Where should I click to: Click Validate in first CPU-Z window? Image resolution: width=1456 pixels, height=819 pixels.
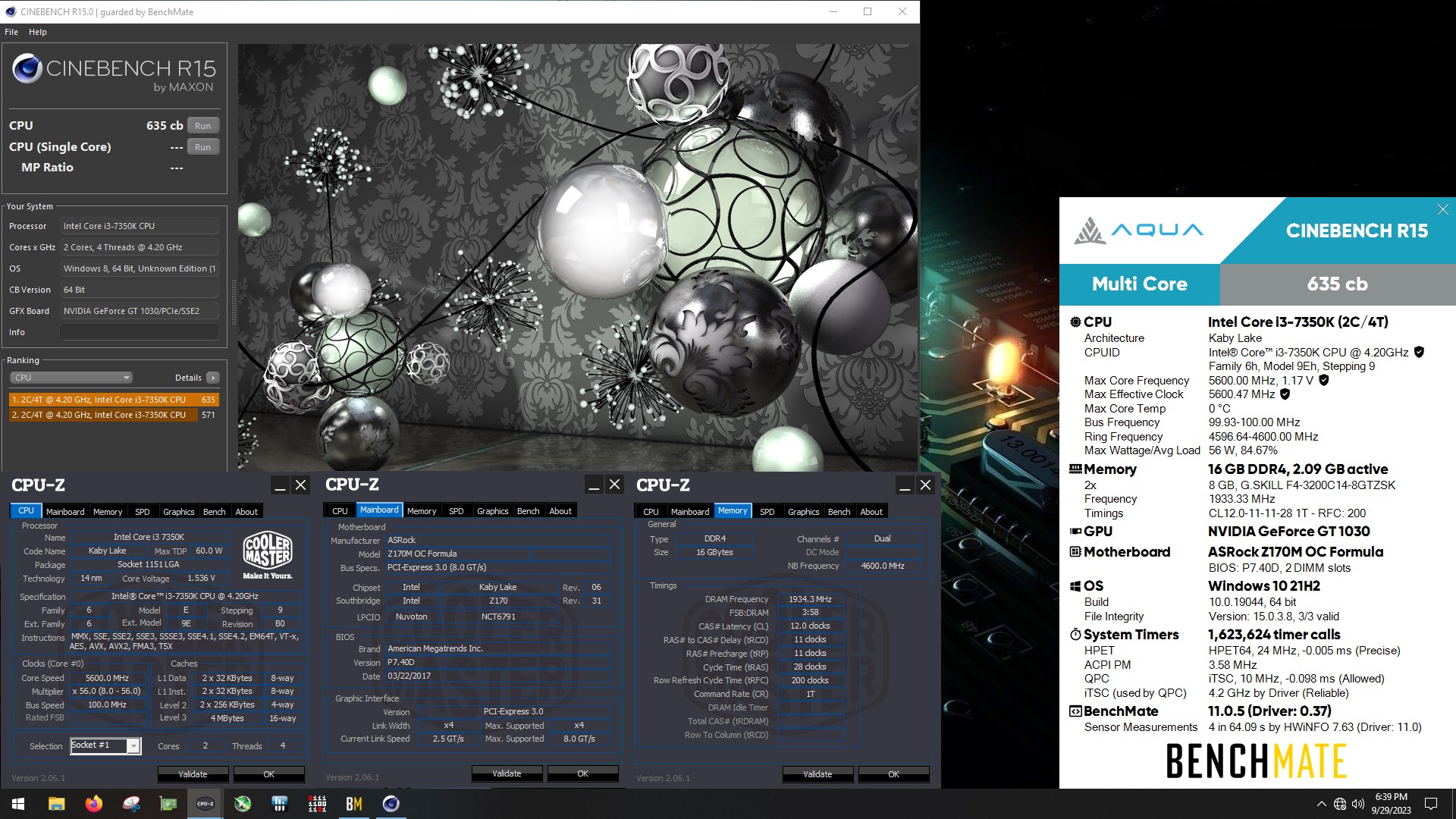[x=193, y=774]
